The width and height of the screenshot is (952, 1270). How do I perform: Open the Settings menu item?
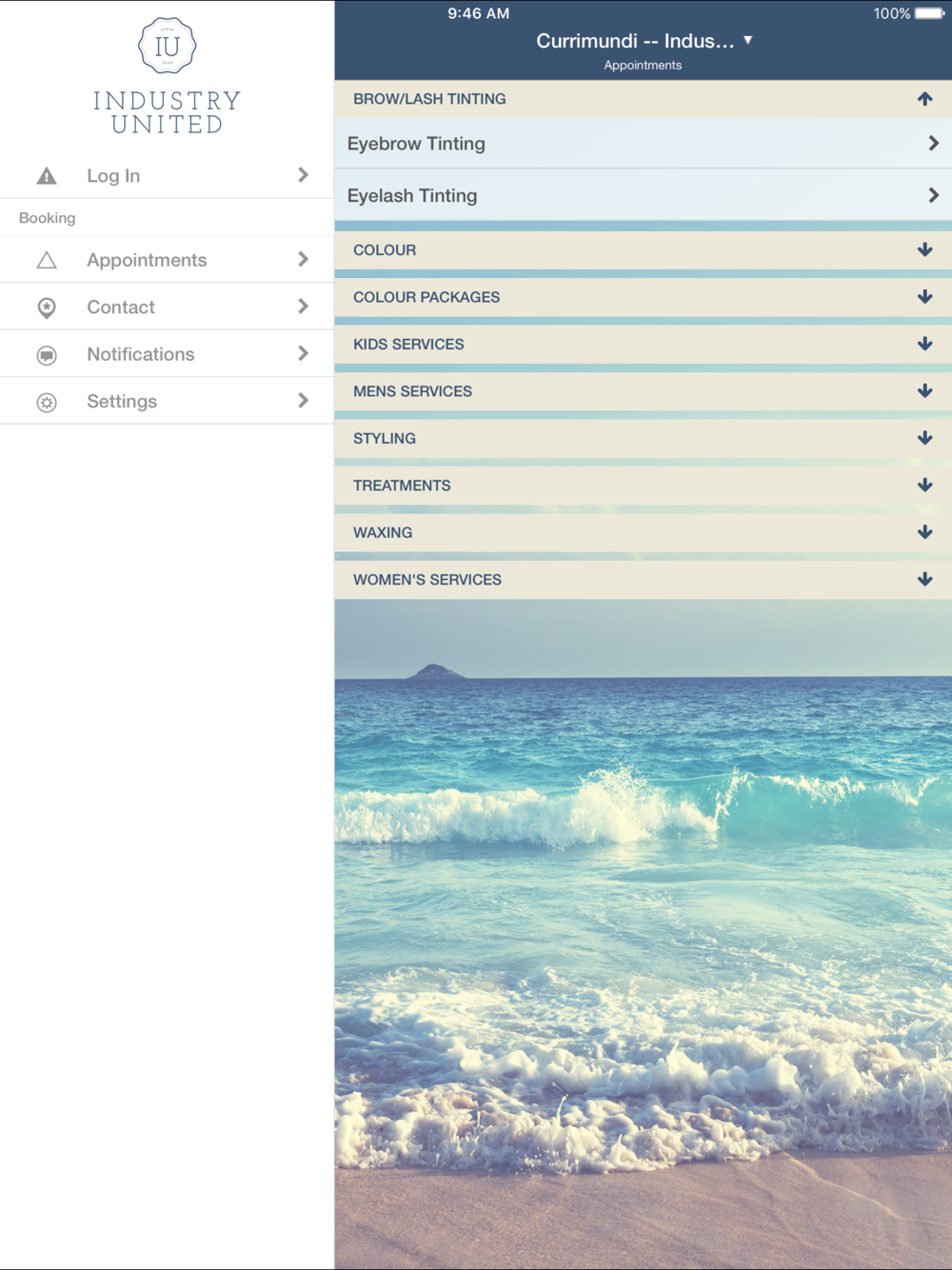click(x=167, y=401)
